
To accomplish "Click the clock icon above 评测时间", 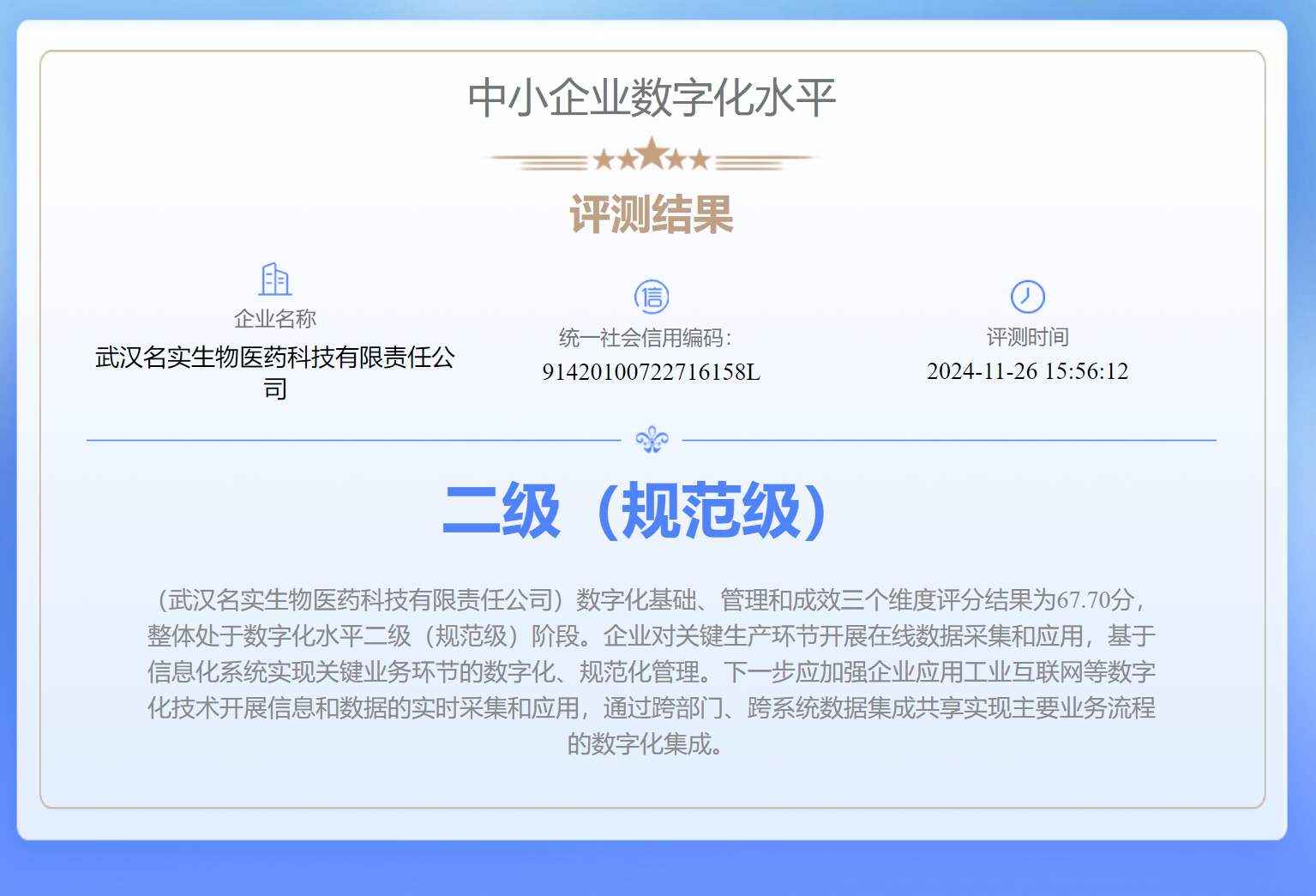I will click(x=1027, y=297).
